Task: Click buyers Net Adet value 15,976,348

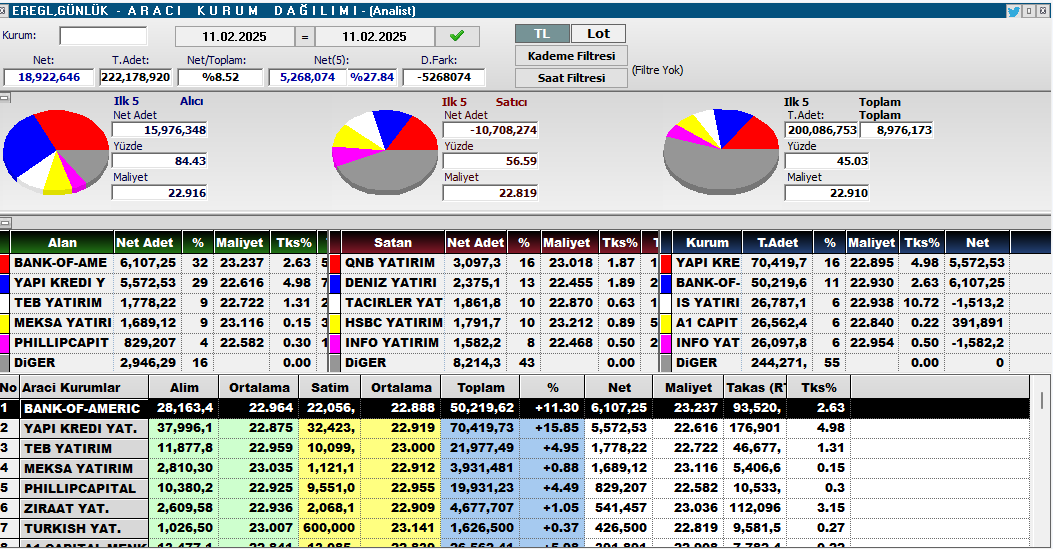Action: (160, 130)
